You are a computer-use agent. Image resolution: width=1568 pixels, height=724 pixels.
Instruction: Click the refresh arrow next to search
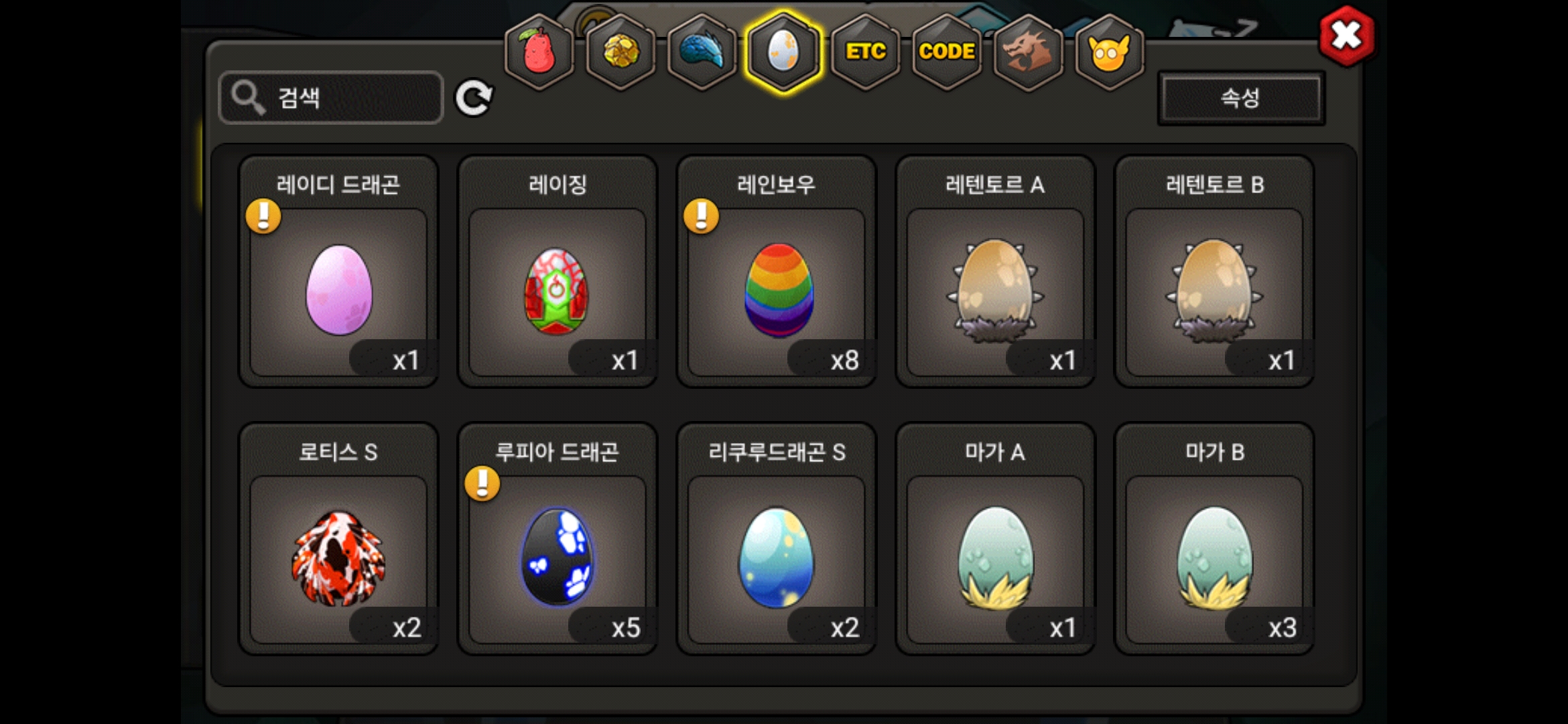coord(474,98)
